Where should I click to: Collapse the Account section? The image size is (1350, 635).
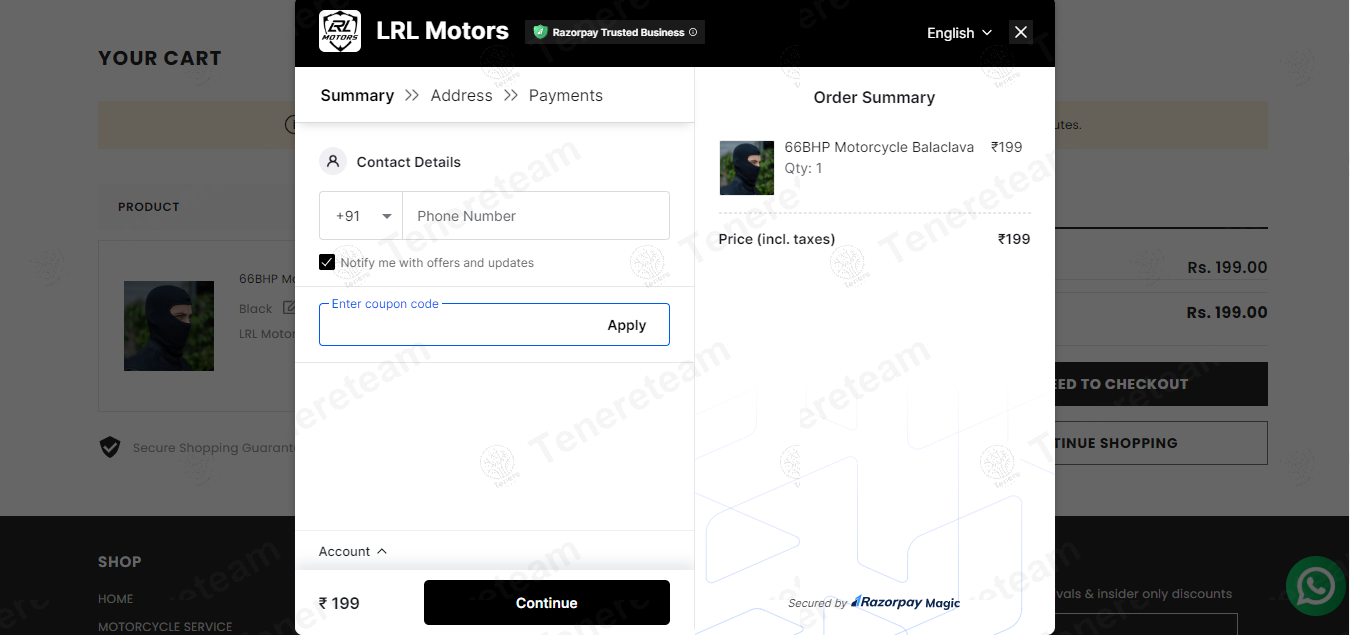coord(352,551)
